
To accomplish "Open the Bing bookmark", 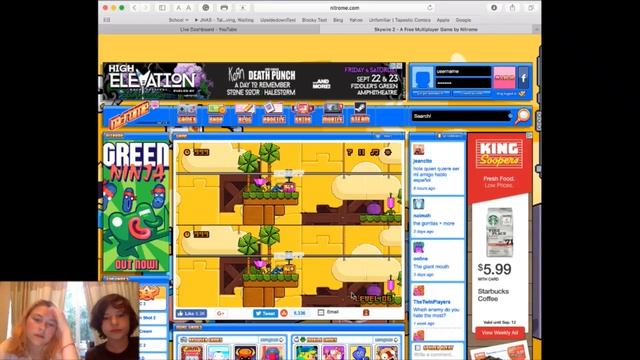I will pos(338,20).
